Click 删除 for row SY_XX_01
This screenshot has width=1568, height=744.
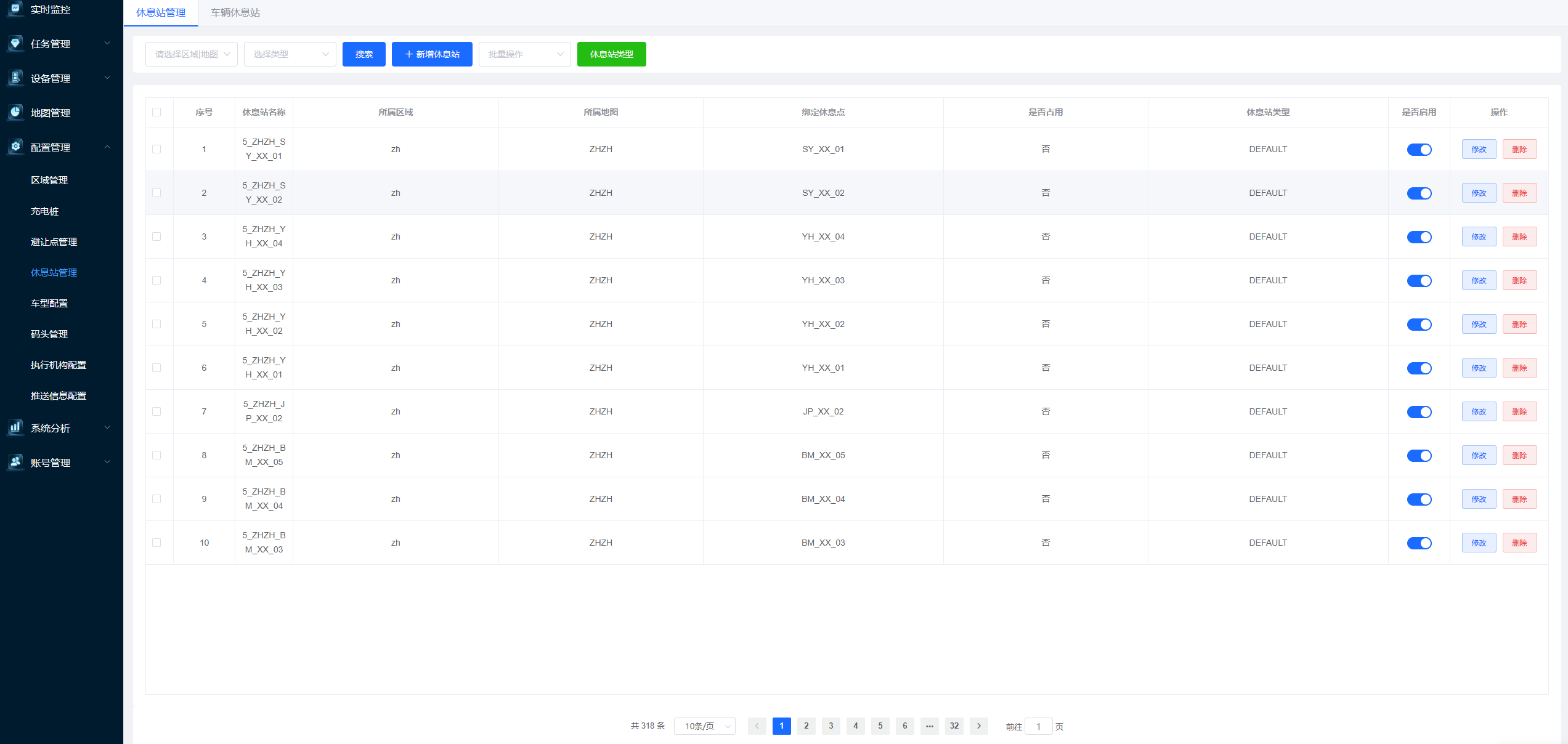[1519, 150]
